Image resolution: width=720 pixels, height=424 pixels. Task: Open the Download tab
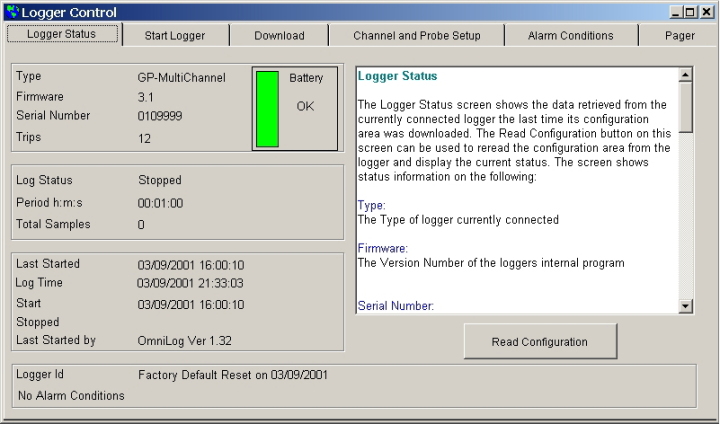coord(279,35)
